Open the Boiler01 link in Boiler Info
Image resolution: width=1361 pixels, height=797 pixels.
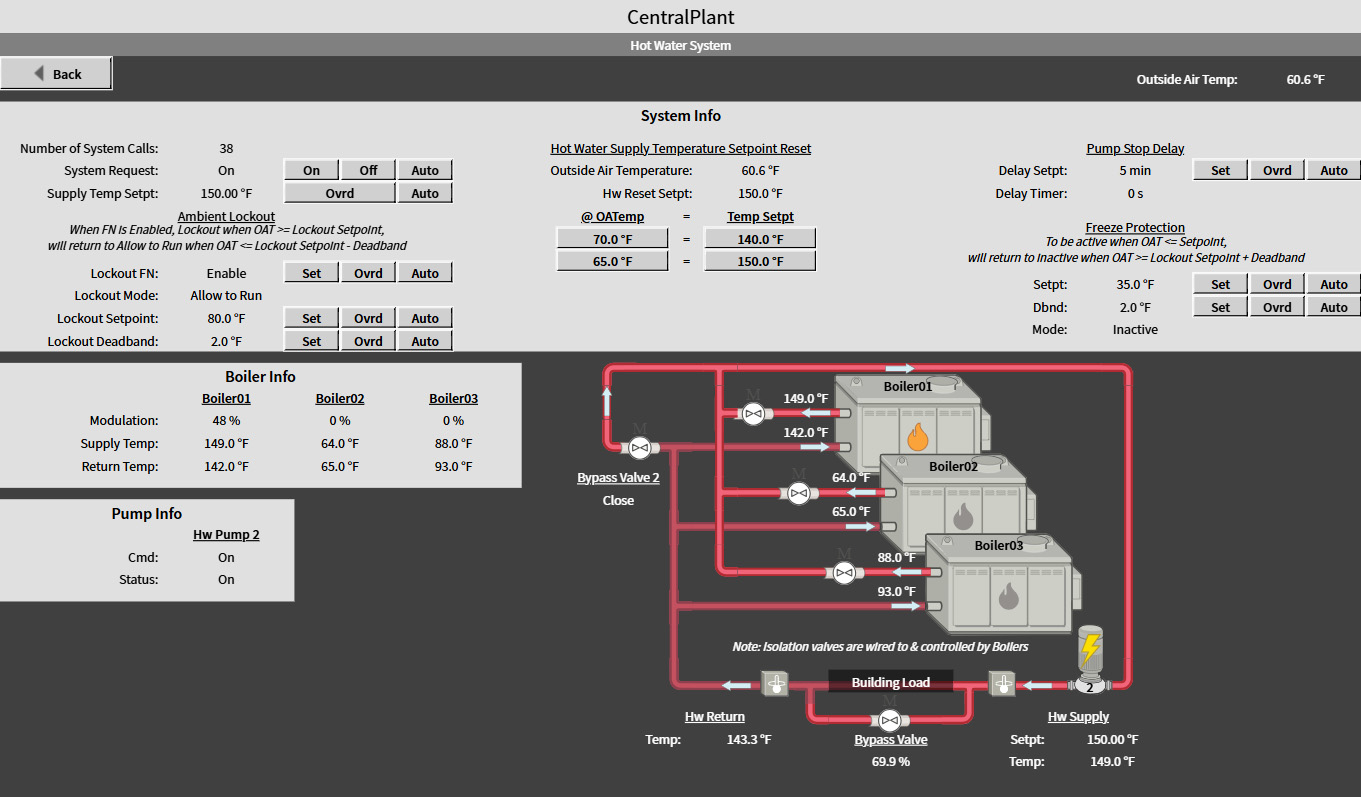226,399
